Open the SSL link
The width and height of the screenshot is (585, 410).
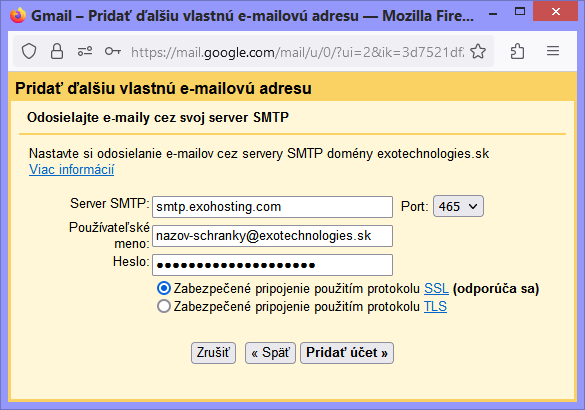[436, 288]
